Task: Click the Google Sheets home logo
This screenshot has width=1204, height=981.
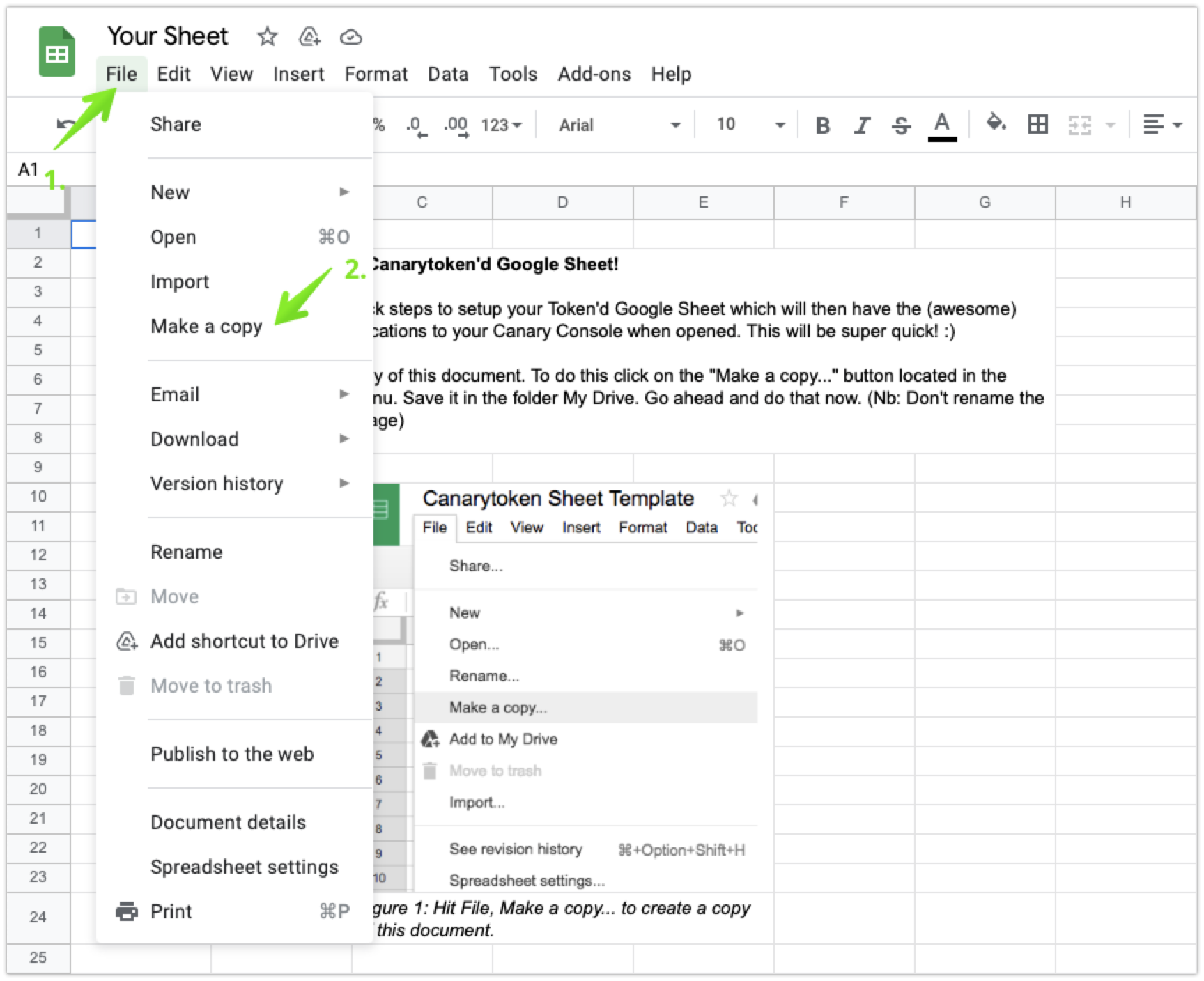Action: pos(56,52)
